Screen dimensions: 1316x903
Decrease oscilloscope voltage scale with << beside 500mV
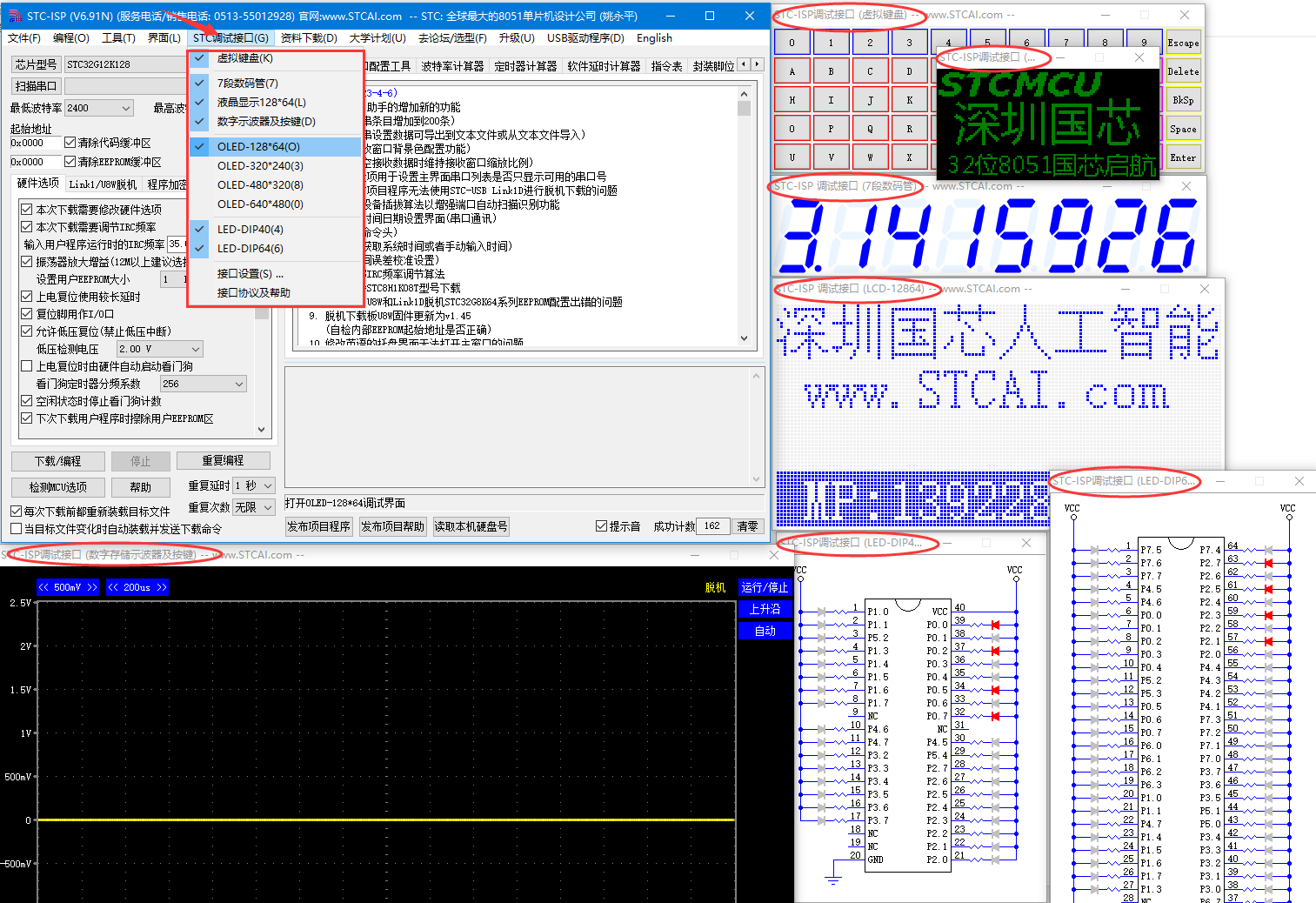point(43,587)
